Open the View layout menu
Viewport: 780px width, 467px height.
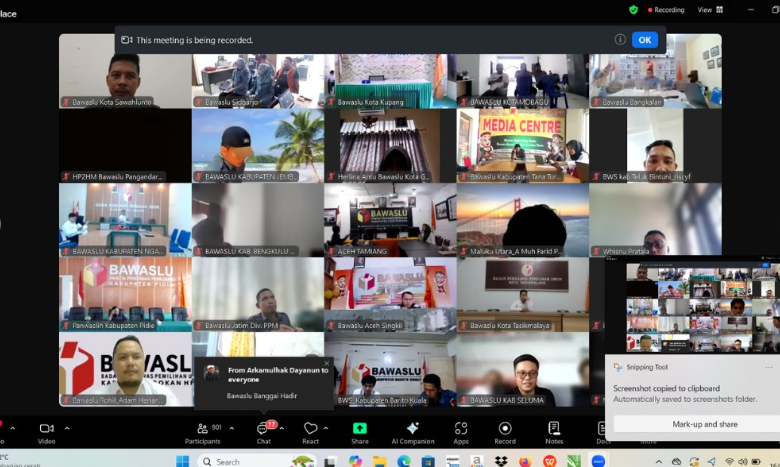(709, 9)
